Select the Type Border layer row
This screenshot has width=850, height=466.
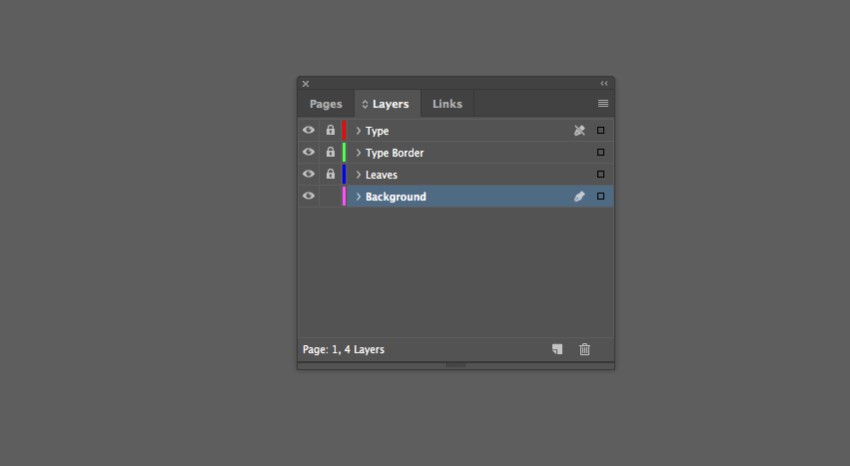pyautogui.click(x=460, y=153)
